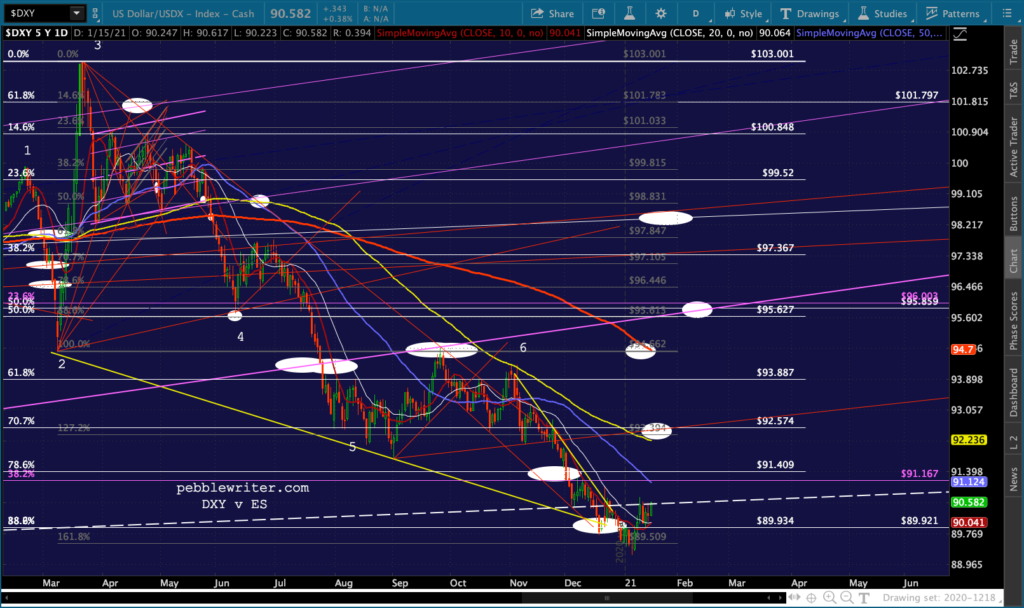The width and height of the screenshot is (1024, 608).
Task: Click the expand time axis icon
Action: (x=794, y=598)
